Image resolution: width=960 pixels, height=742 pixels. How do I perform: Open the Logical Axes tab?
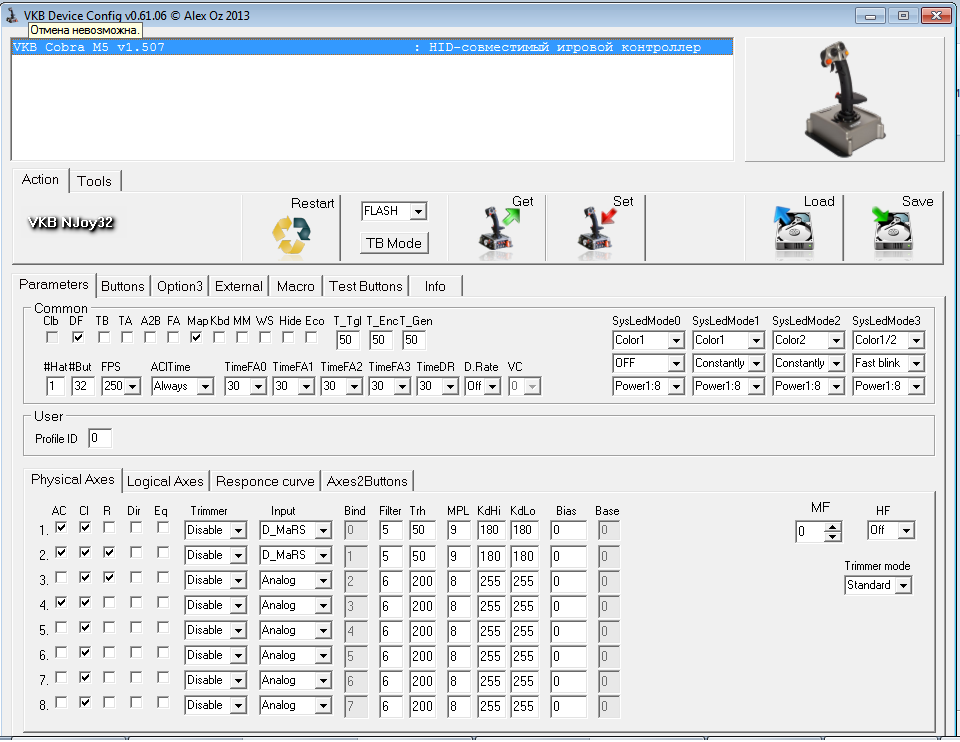coord(165,481)
